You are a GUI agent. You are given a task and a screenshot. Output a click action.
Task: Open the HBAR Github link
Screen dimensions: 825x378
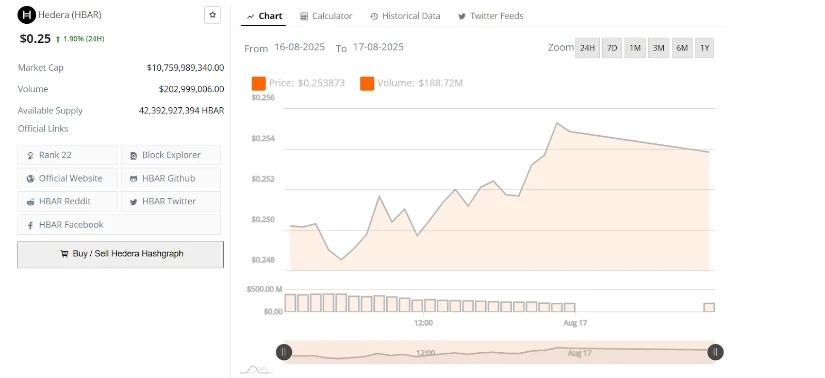171,178
